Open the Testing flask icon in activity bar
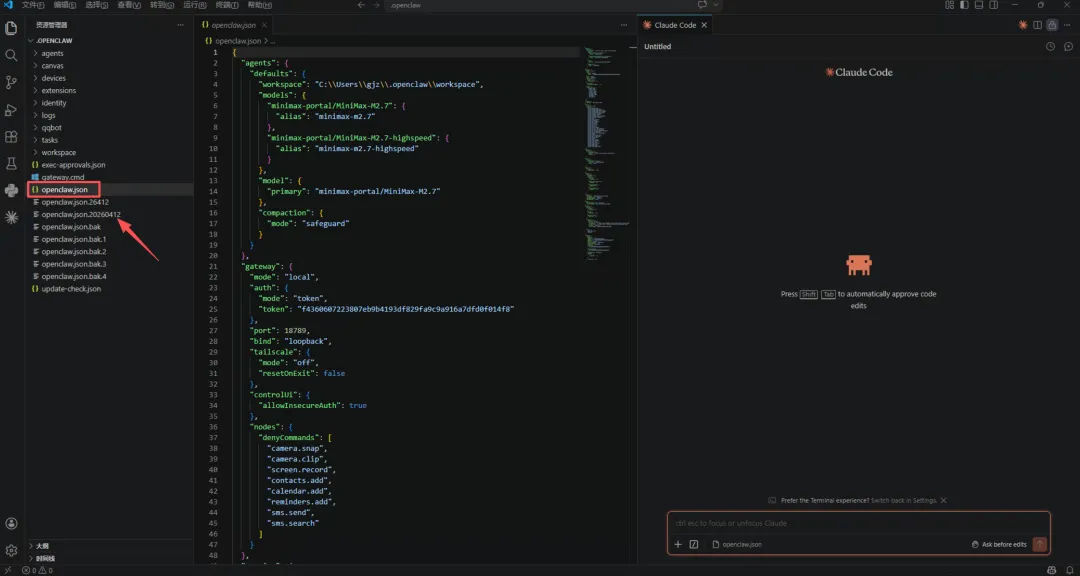The image size is (1080, 576). coord(11,163)
